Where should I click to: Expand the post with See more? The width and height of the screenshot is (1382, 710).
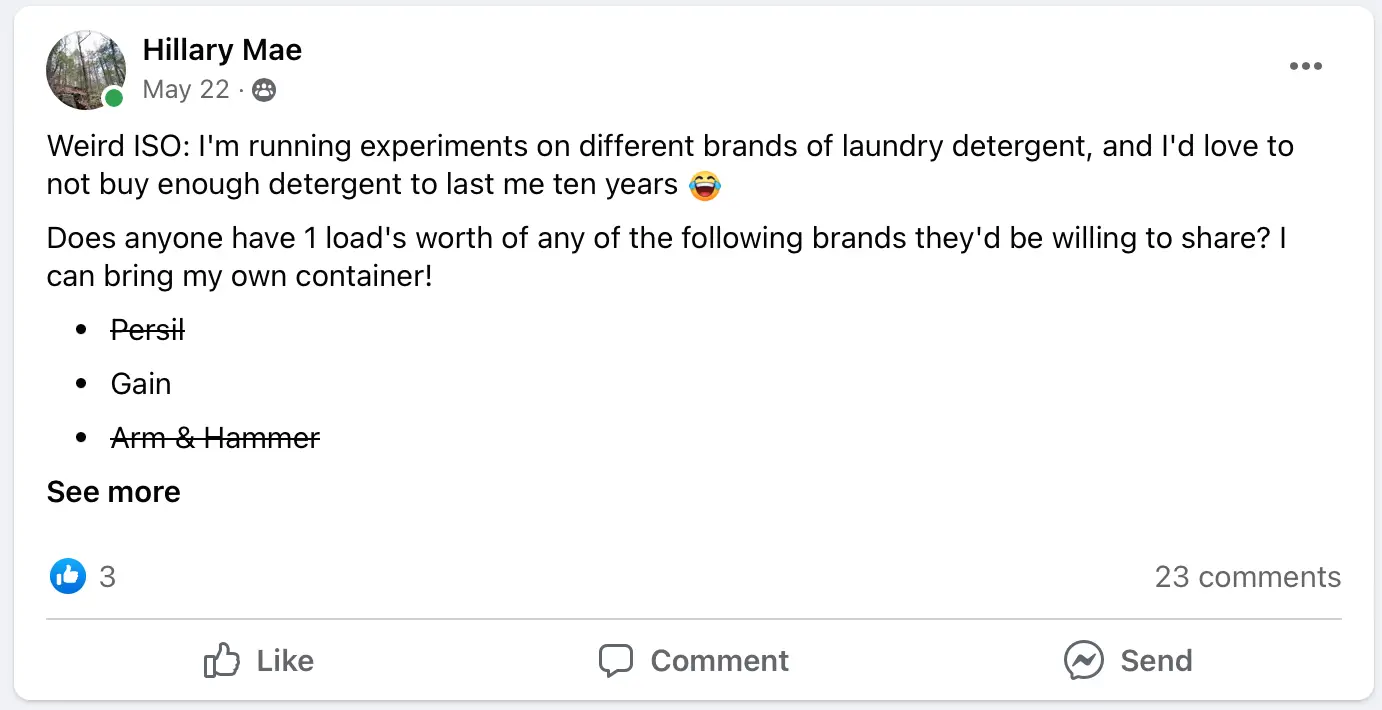[x=113, y=491]
